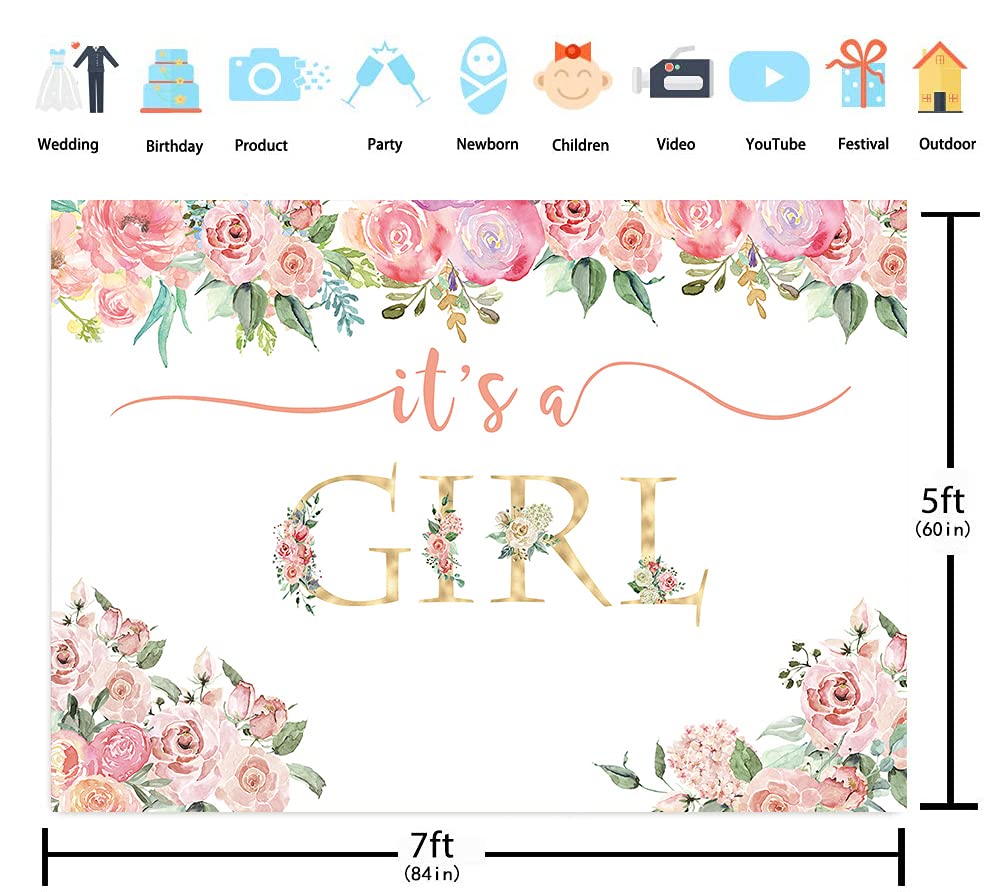Select the "Newborn" label

[487, 144]
